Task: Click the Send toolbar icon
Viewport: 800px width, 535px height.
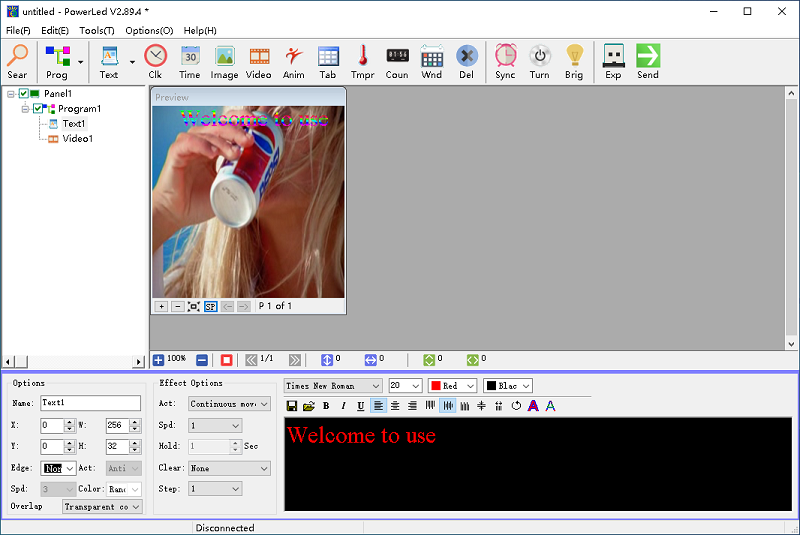Action: coord(648,61)
